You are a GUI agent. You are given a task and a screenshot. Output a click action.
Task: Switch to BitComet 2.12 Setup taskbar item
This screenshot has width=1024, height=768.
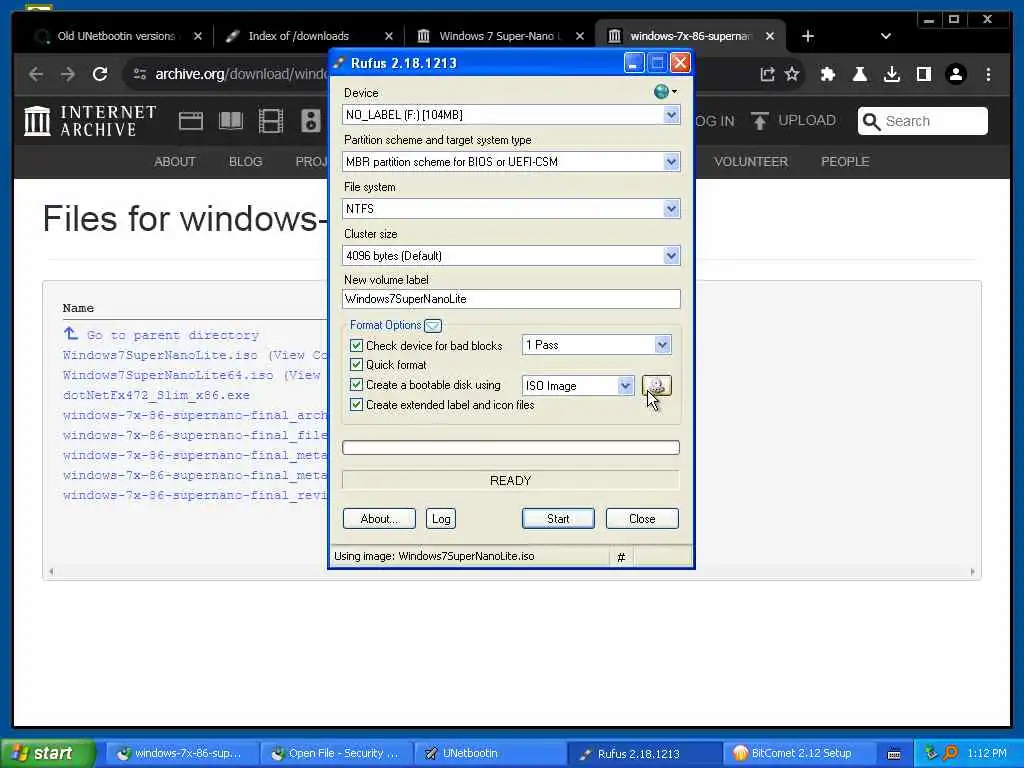[x=801, y=753]
